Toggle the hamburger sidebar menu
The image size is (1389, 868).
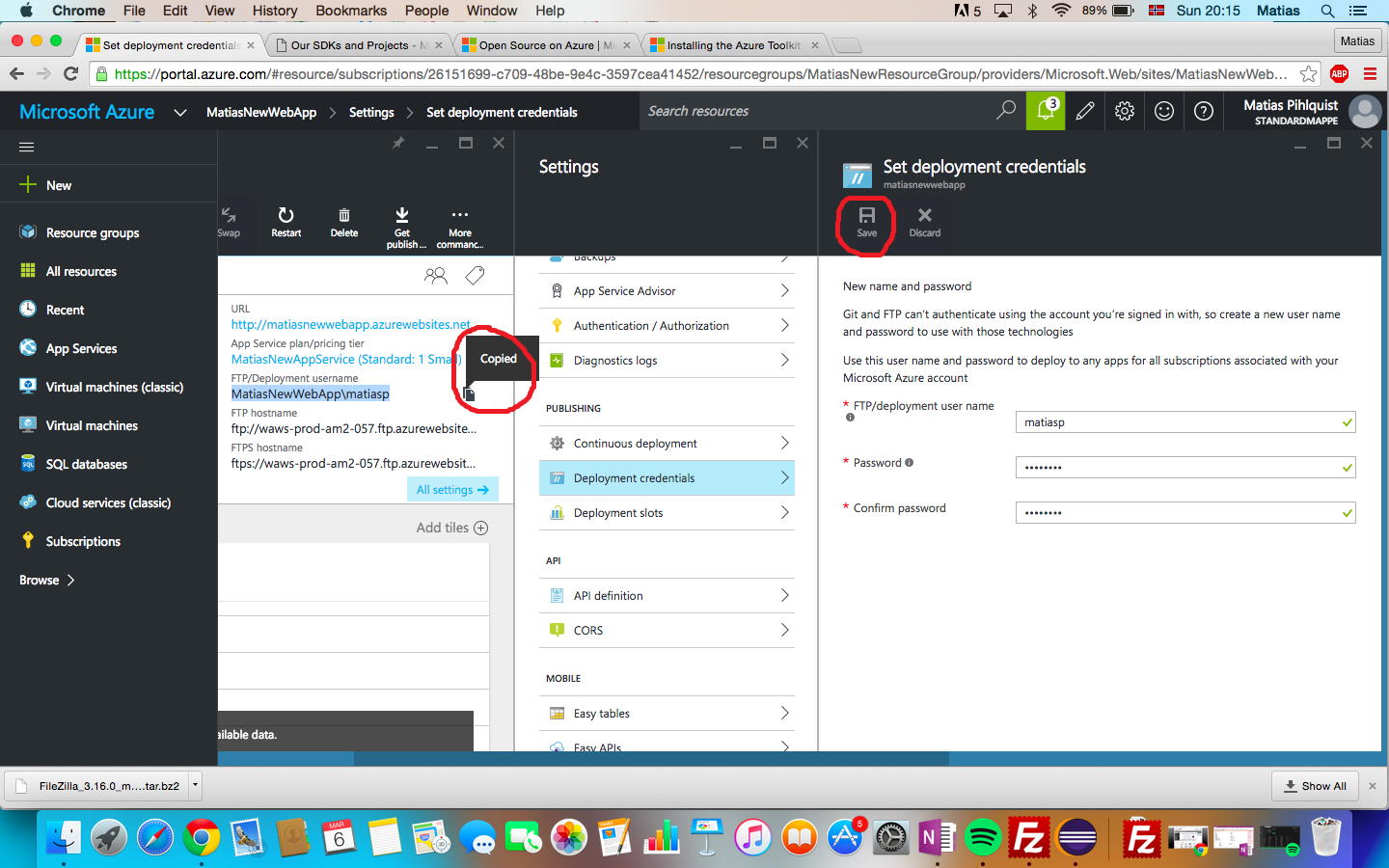pos(27,147)
